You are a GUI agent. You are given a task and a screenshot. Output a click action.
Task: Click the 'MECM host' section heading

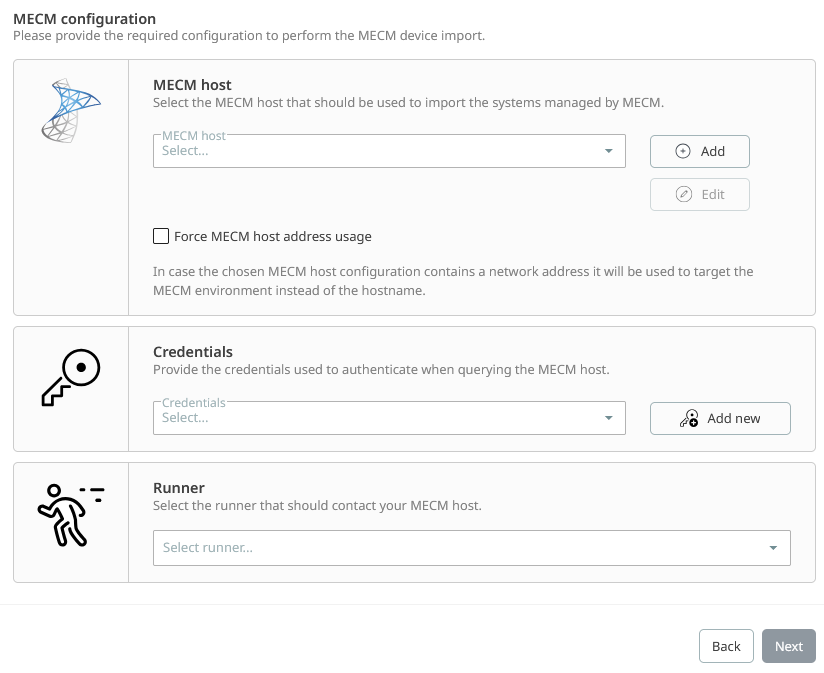(x=192, y=85)
